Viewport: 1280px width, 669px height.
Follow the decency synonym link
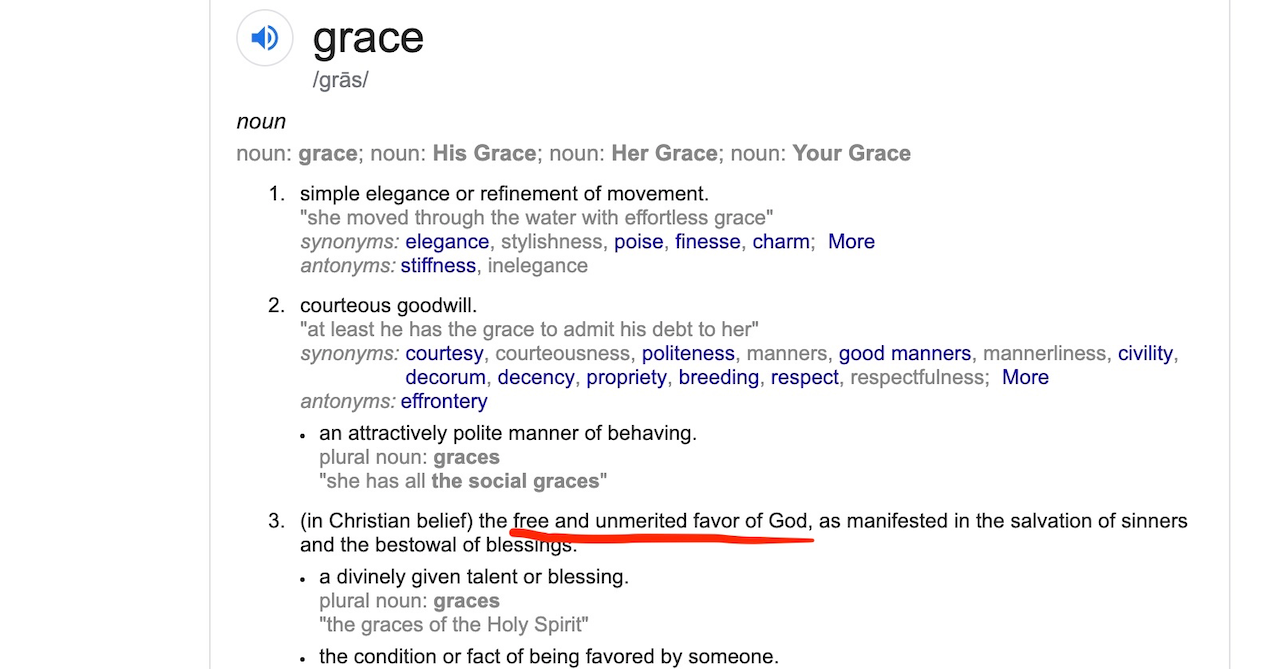[x=536, y=377]
